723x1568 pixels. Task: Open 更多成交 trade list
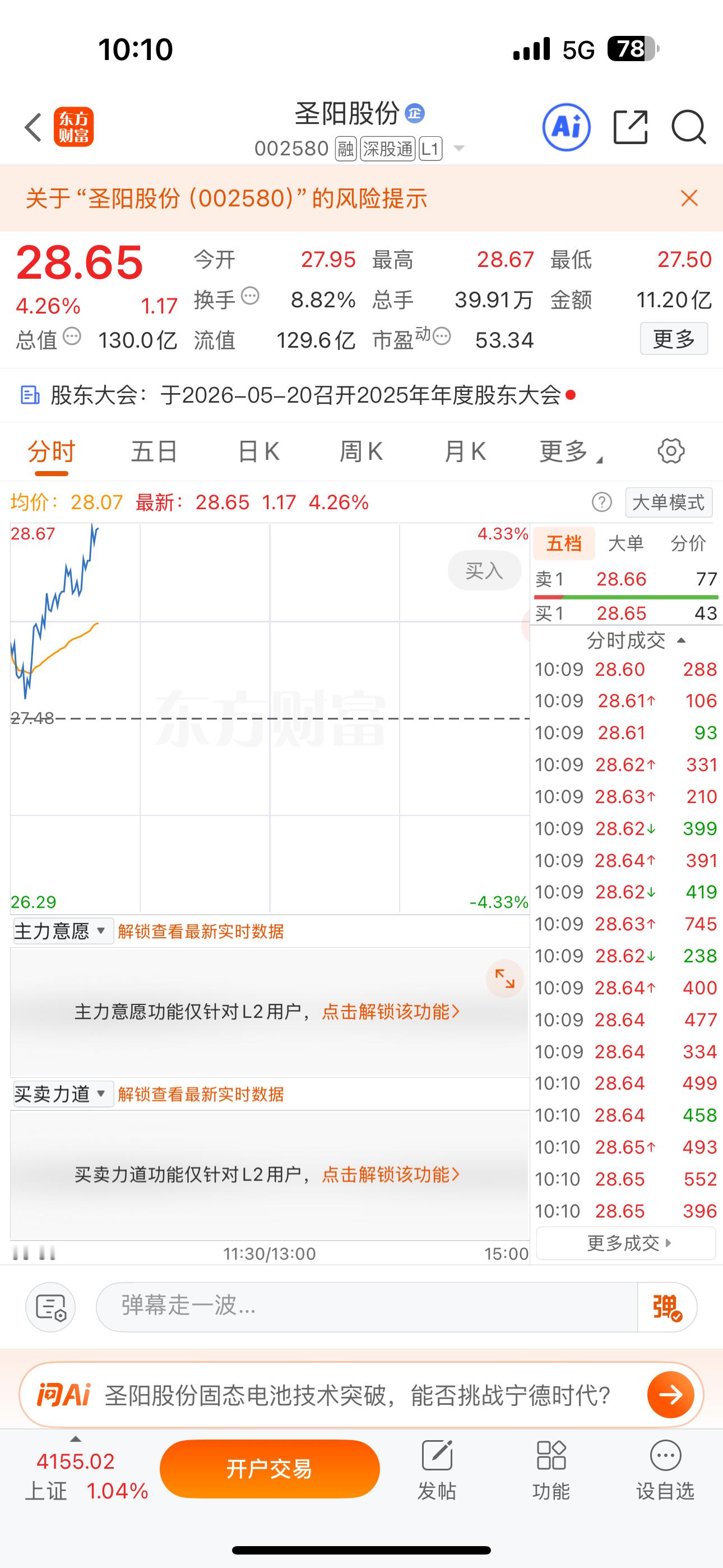click(625, 1243)
